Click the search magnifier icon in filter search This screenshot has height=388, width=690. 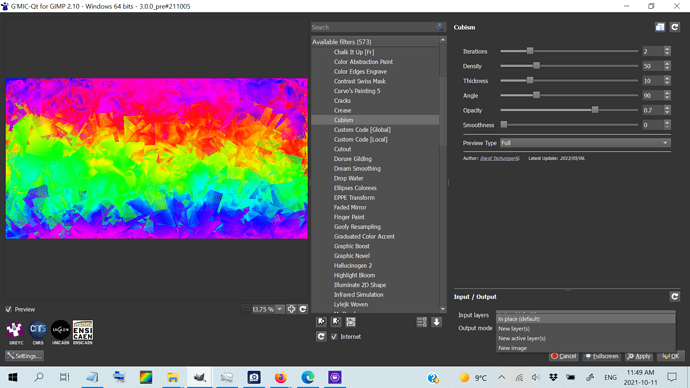pyautogui.click(x=439, y=27)
